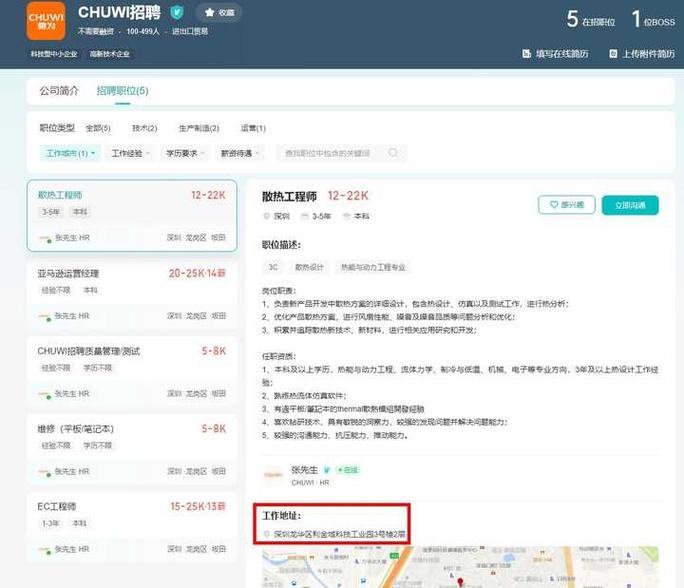Click the red marker on the map
Viewport: 684px width, 588px height.
[460, 582]
